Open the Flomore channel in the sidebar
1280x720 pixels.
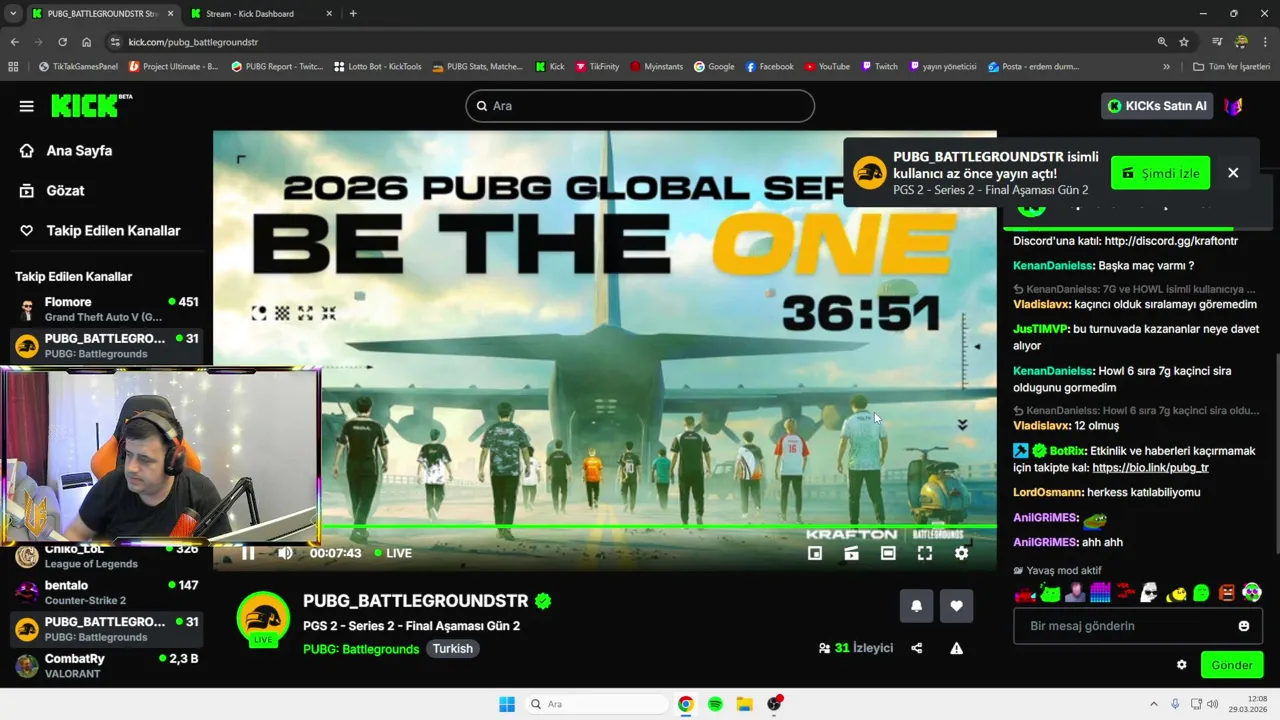coord(106,309)
